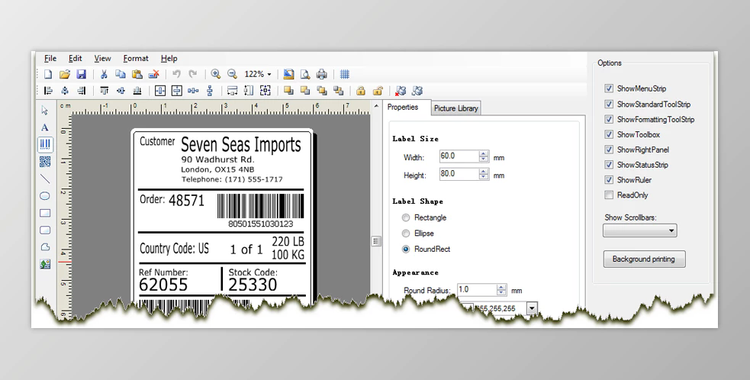The image size is (750, 380).
Task: Select the rectangle shape tool
Action: (45, 213)
